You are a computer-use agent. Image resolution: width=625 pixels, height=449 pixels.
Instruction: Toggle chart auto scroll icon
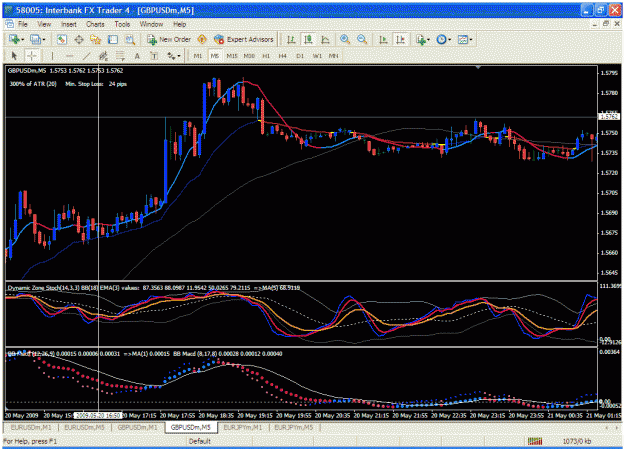[x=383, y=39]
